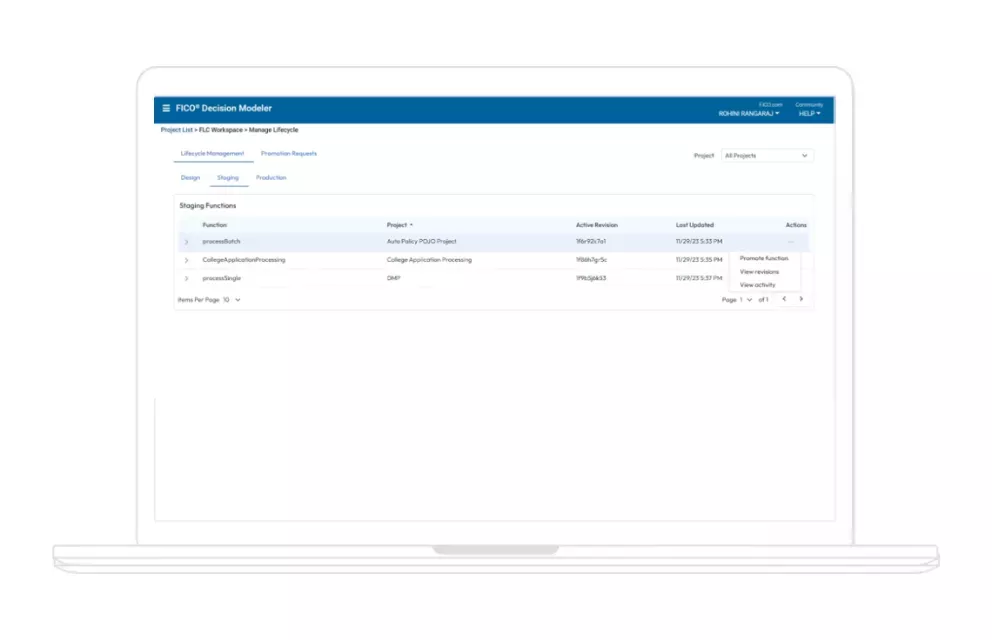The width and height of the screenshot is (992, 640).
Task: Open the Production lifecycle tab
Action: point(272,176)
